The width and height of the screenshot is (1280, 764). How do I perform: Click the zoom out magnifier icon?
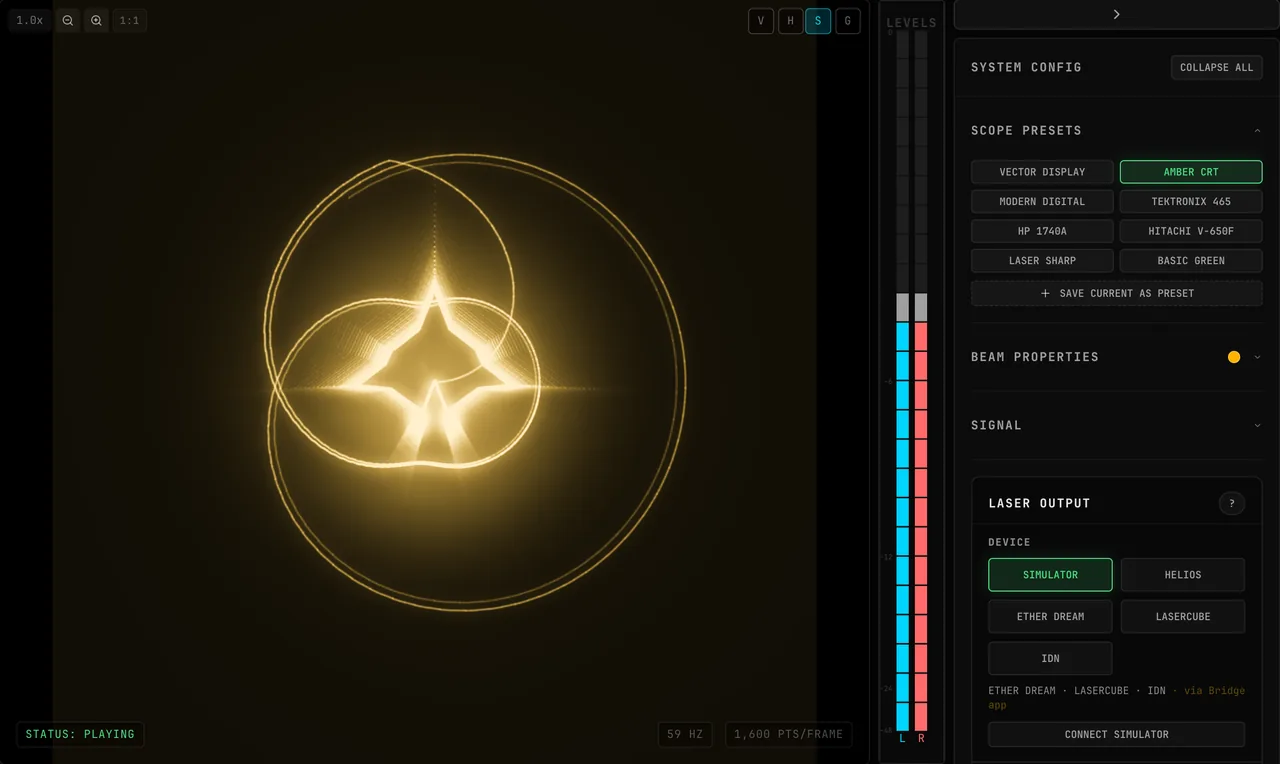click(x=67, y=20)
